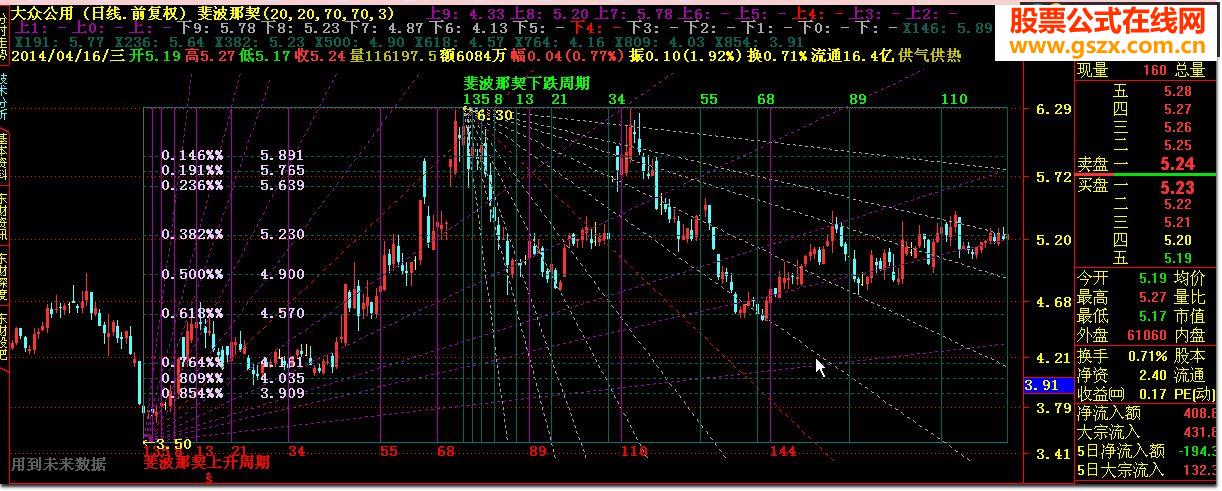Click up-cycle marker 34 at chart bottom
This screenshot has width=1222, height=491.
296,451
